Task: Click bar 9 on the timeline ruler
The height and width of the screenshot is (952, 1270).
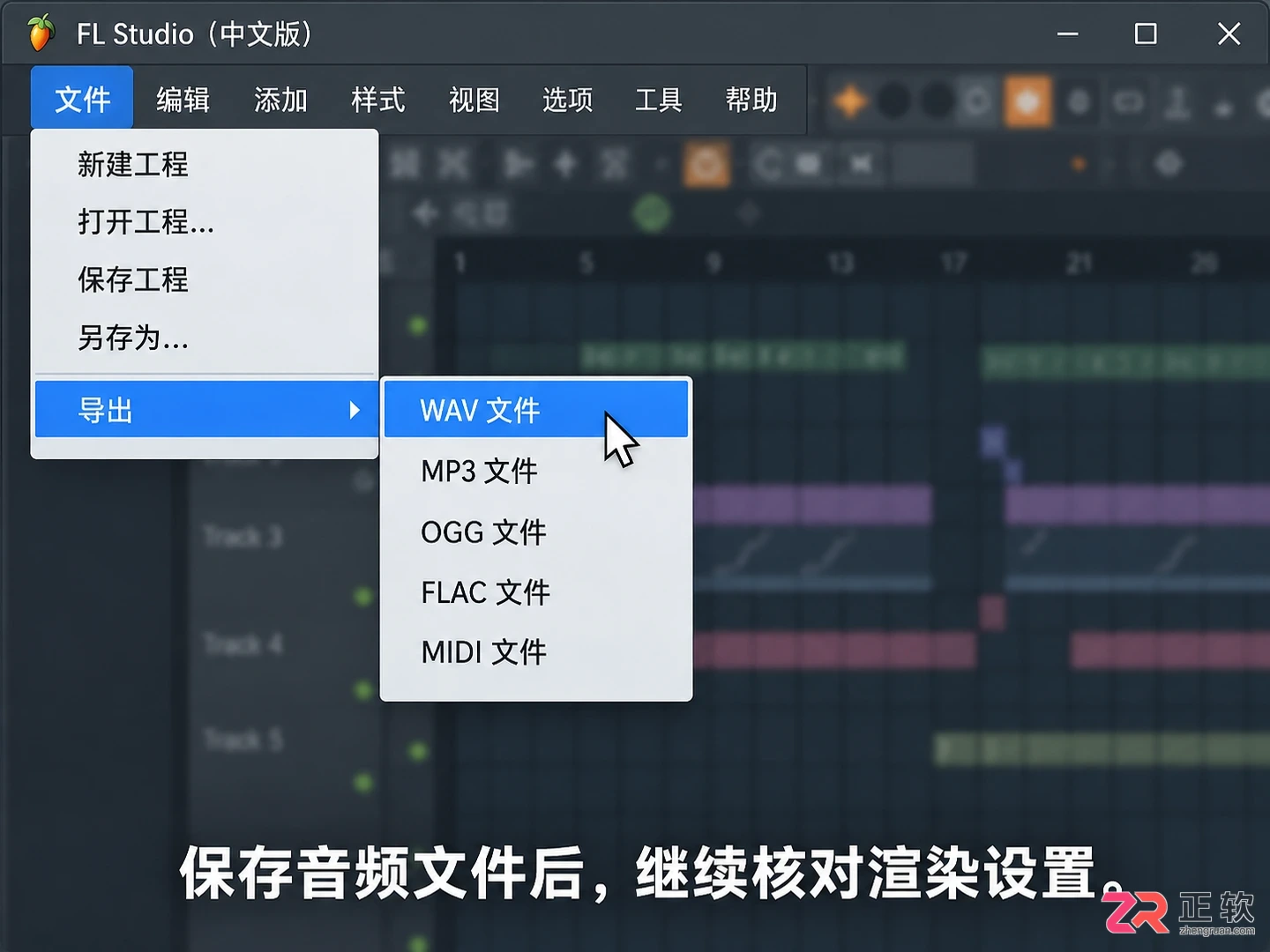Action: click(713, 262)
